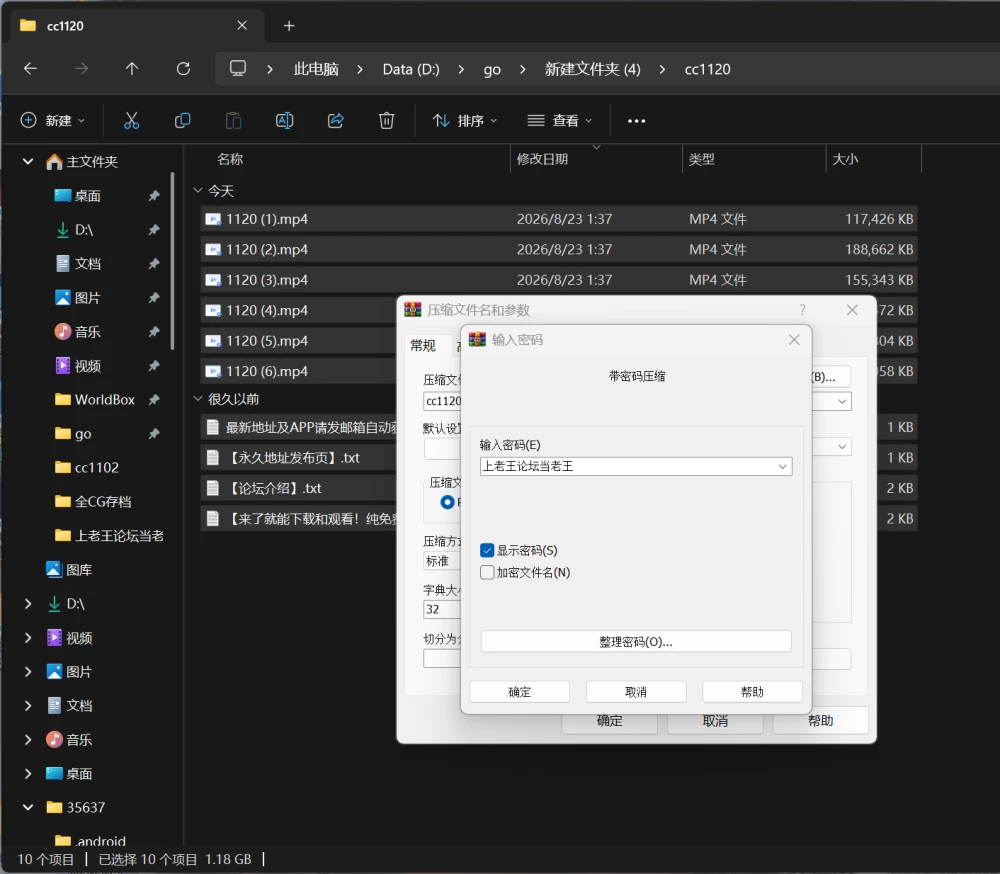Click the 【论坛介绍】.txt file icon
This screenshot has height=874, width=1000.
[x=213, y=489]
